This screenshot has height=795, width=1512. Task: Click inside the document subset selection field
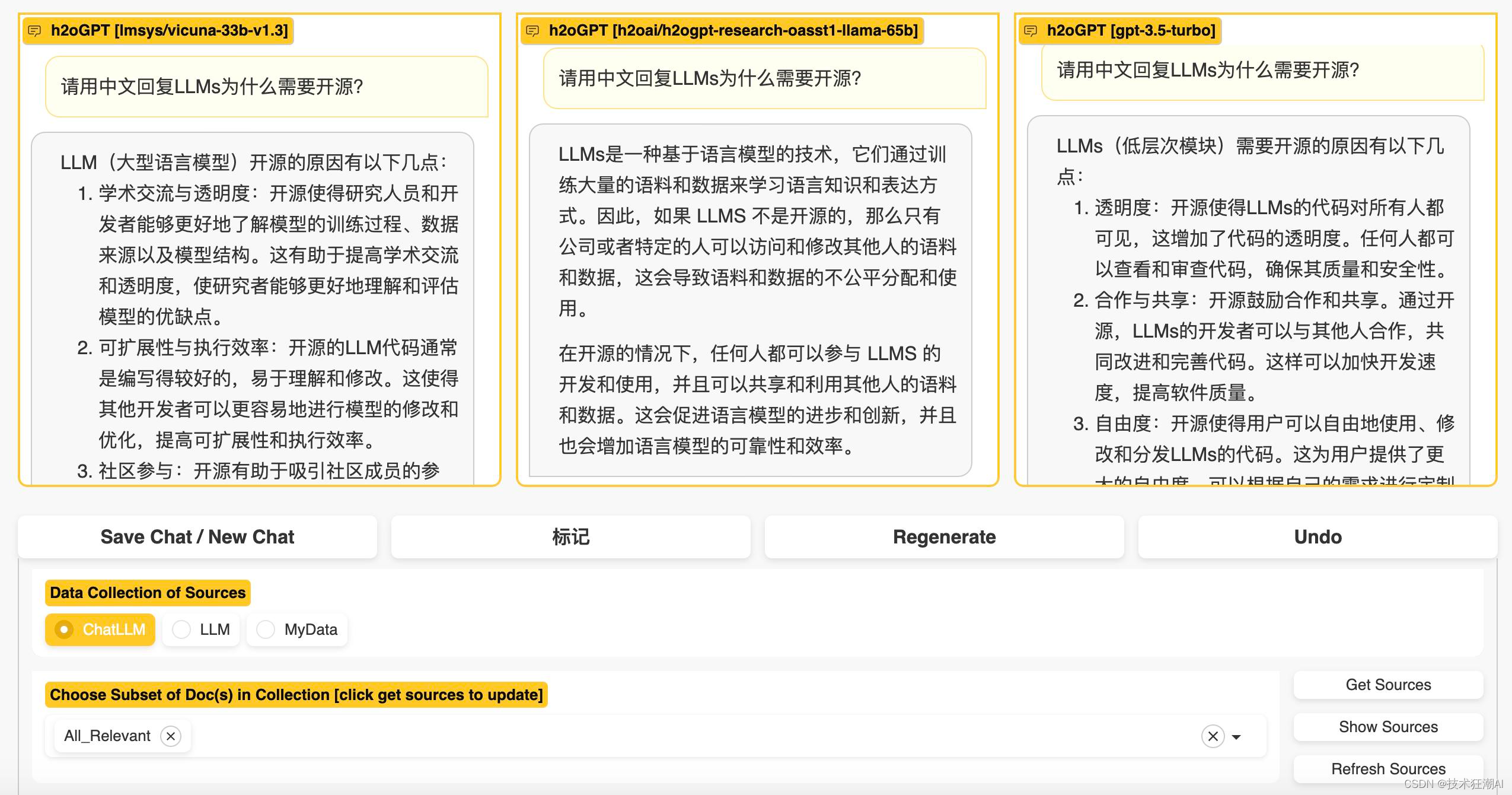652,736
